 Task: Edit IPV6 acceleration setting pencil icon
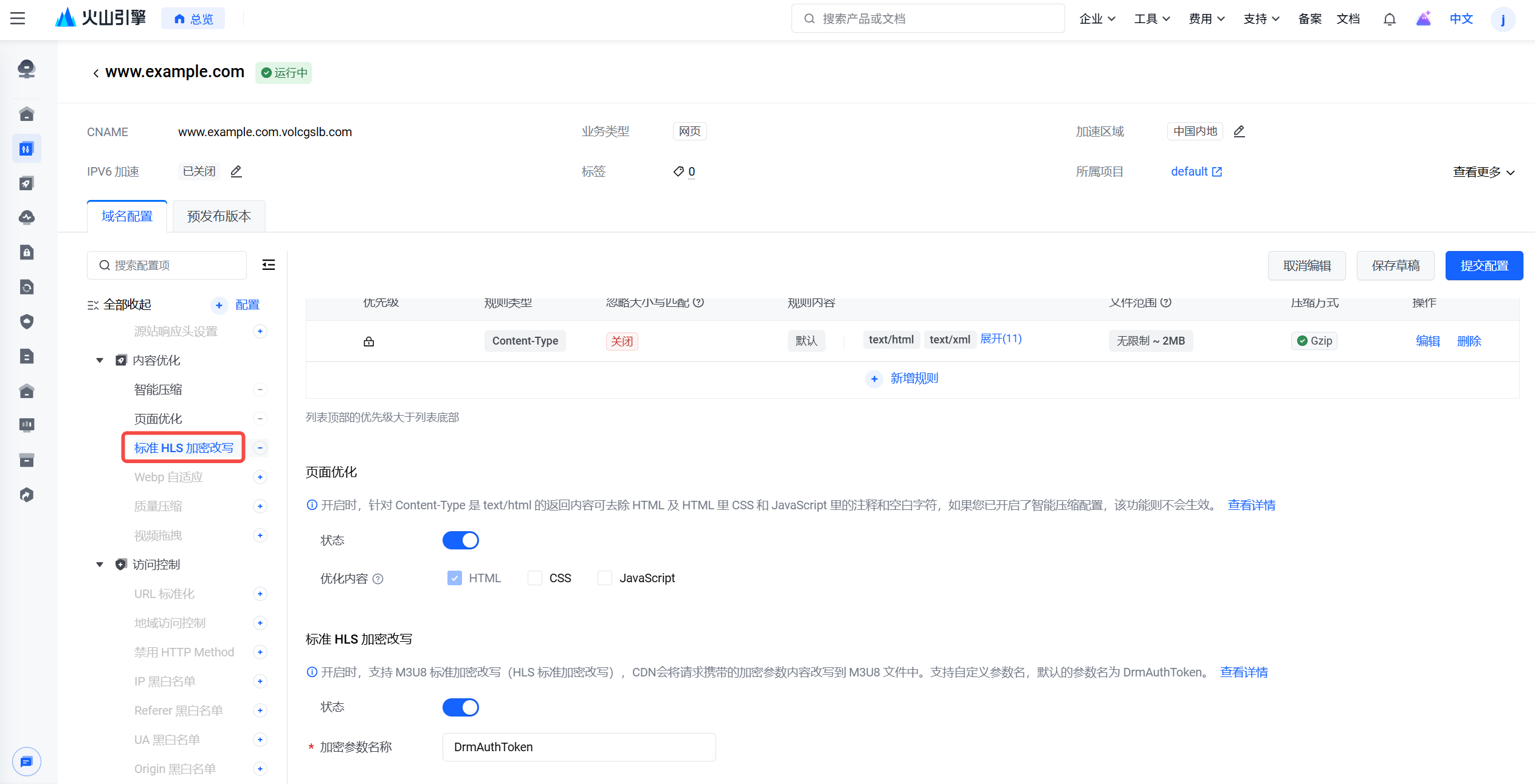pyautogui.click(x=236, y=171)
